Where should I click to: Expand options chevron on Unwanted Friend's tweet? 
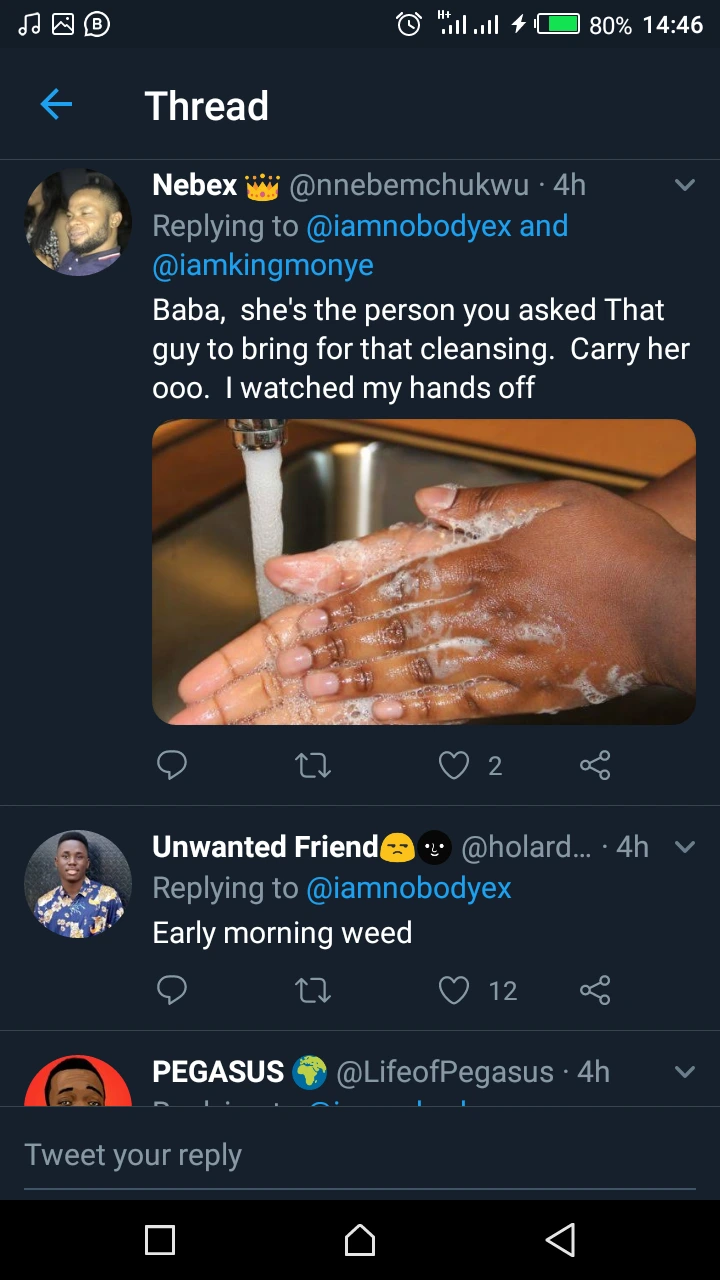click(x=685, y=847)
